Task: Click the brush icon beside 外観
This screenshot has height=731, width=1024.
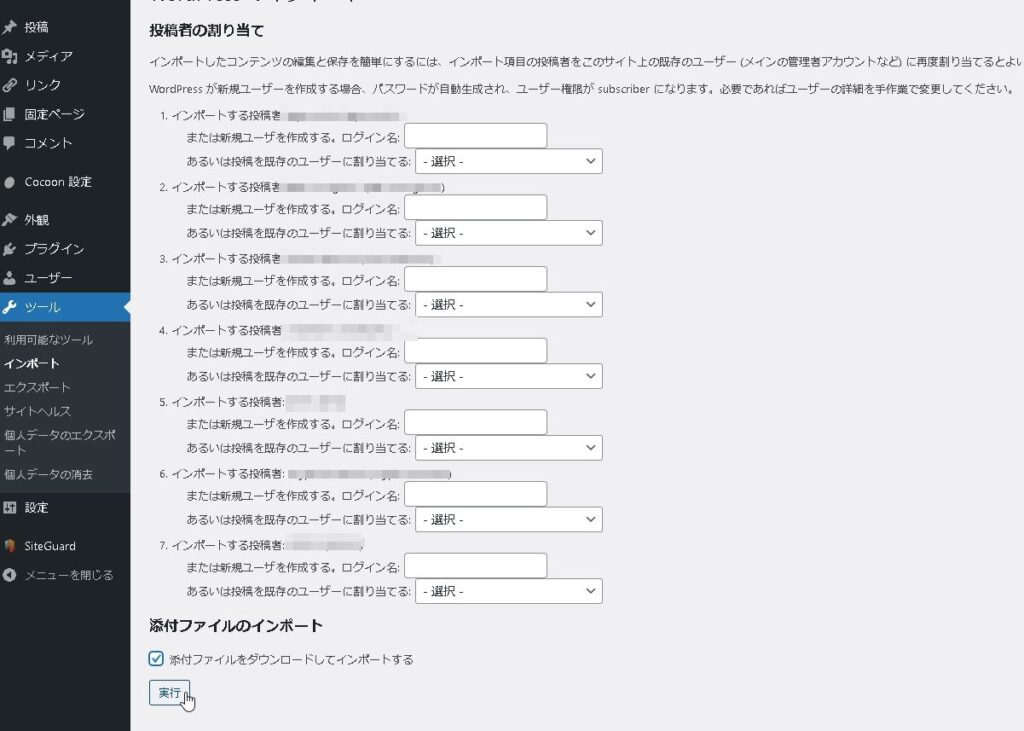Action: [x=10, y=220]
